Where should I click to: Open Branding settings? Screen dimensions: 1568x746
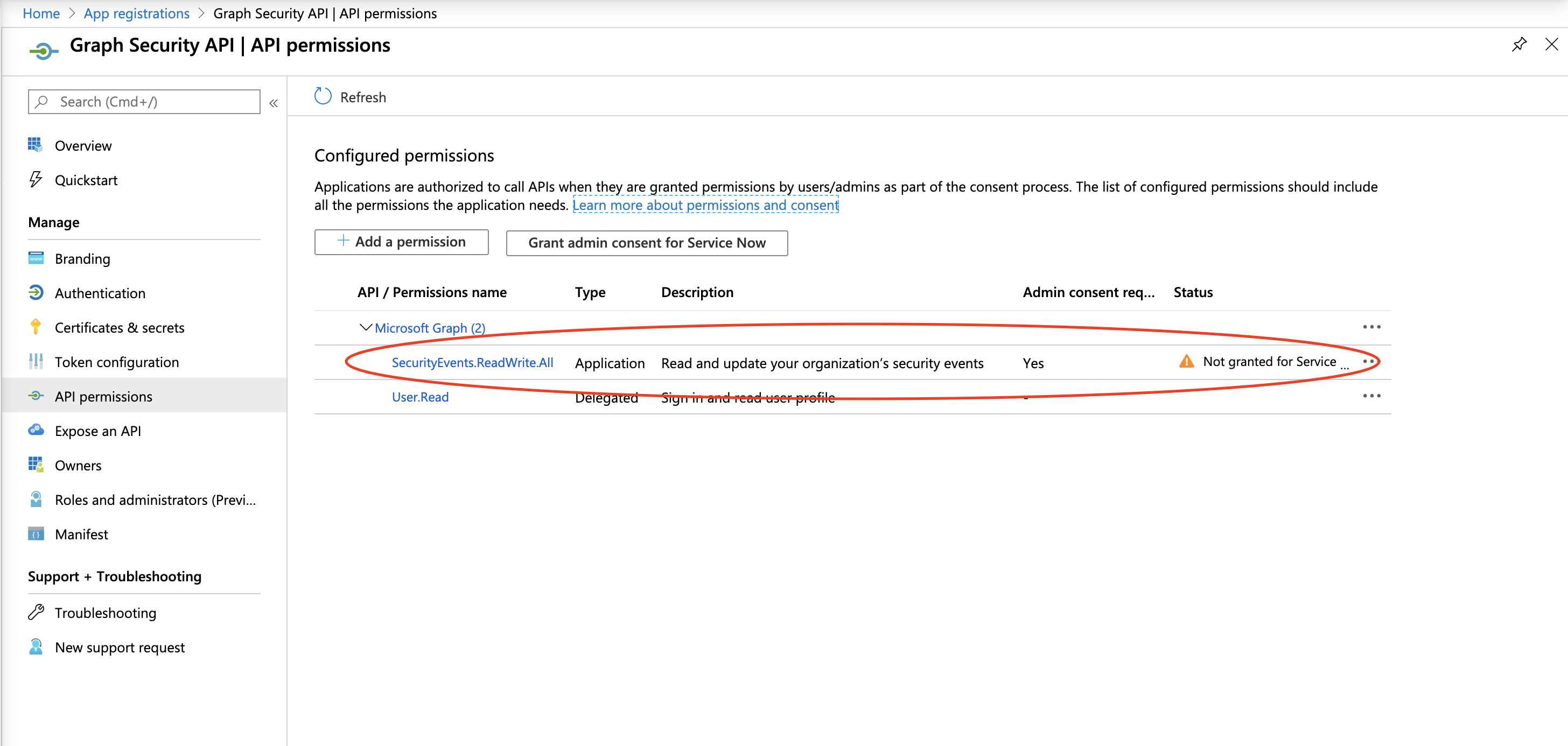click(x=83, y=258)
